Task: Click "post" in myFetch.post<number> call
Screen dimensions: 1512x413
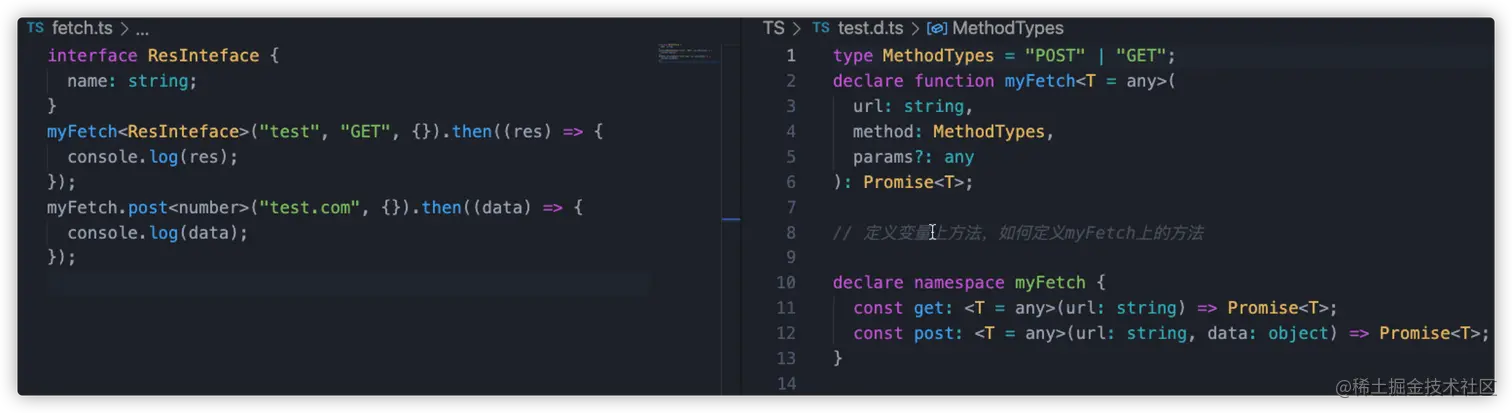Action: 148,208
